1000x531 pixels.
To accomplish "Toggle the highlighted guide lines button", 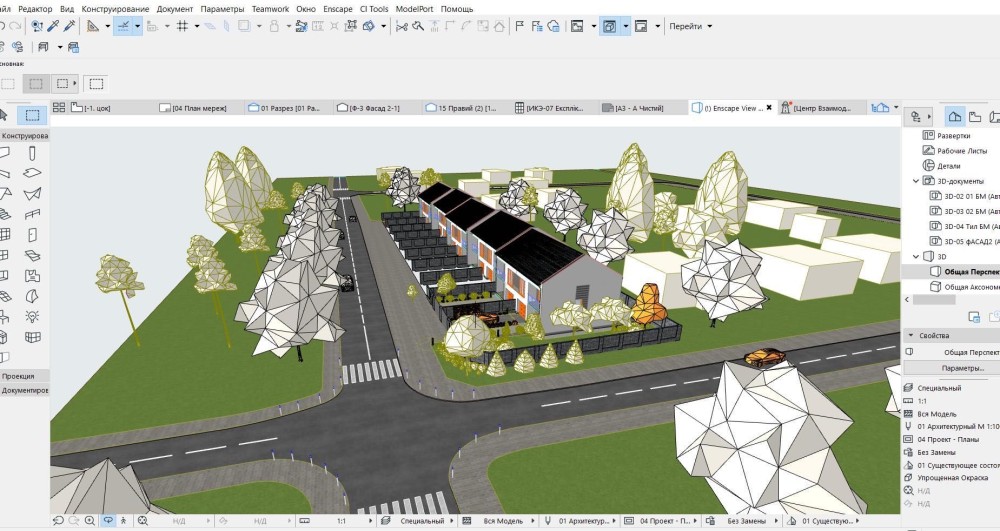I will pyautogui.click(x=123, y=26).
